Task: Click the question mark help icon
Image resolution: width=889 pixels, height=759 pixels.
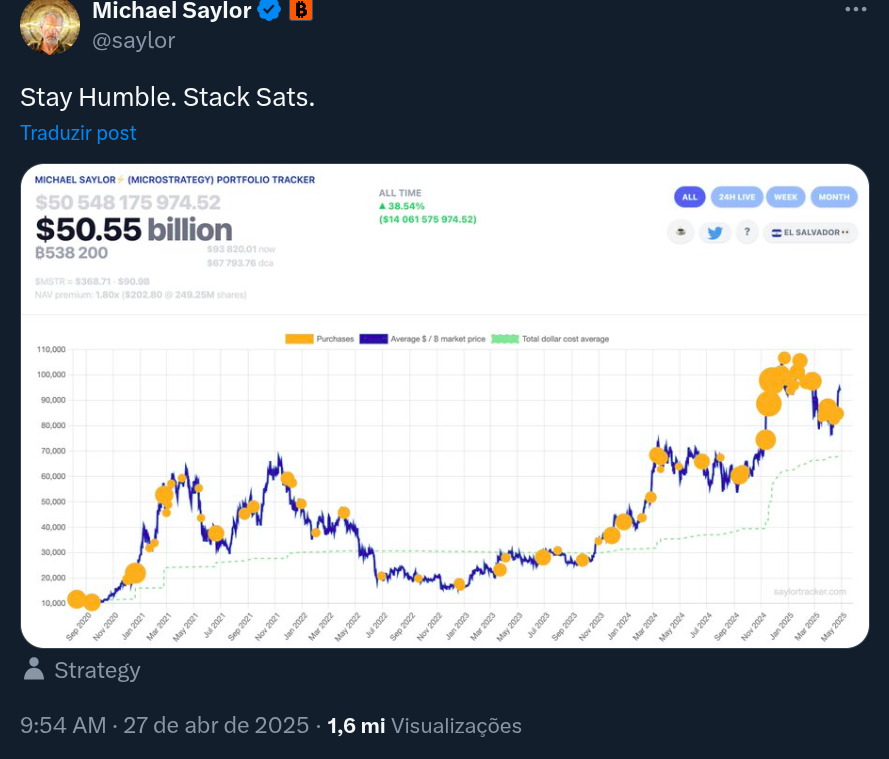Action: pos(747,232)
